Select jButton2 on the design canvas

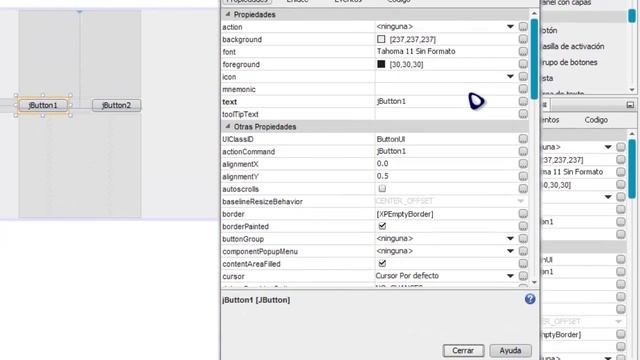pos(116,105)
